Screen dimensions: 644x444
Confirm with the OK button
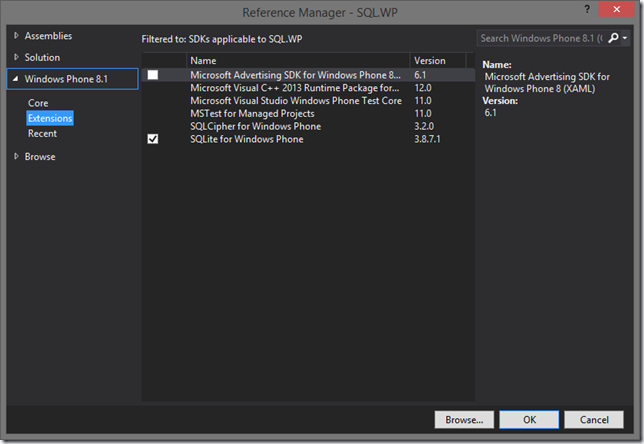click(529, 420)
